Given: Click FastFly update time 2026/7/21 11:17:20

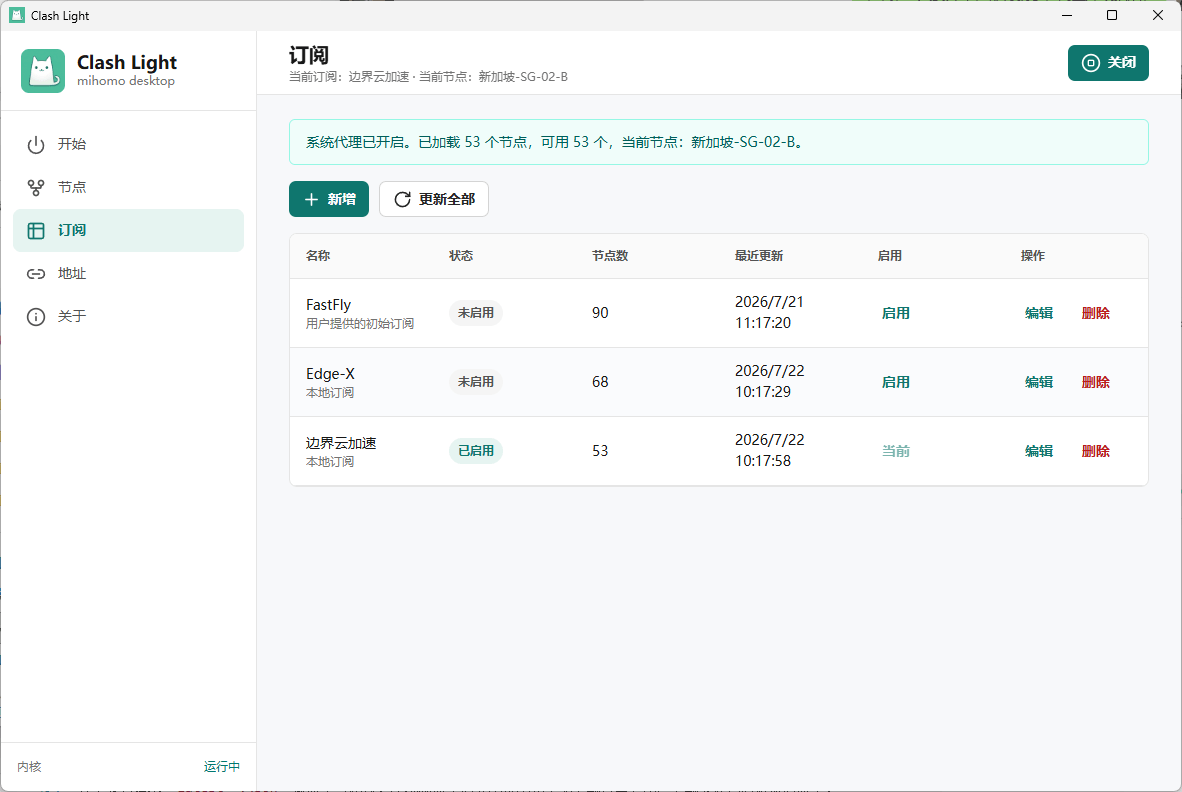Looking at the screenshot, I should [769, 313].
